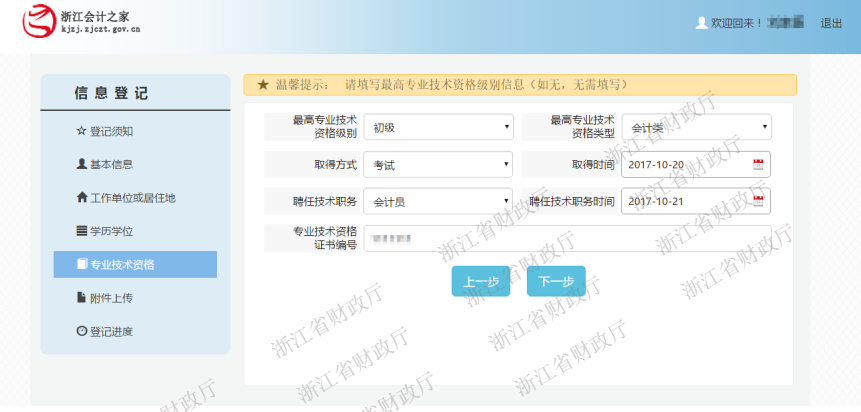Open calendar icon for 聘任技术职务时间
Image resolution: width=861 pixels, height=412 pixels.
[758, 201]
